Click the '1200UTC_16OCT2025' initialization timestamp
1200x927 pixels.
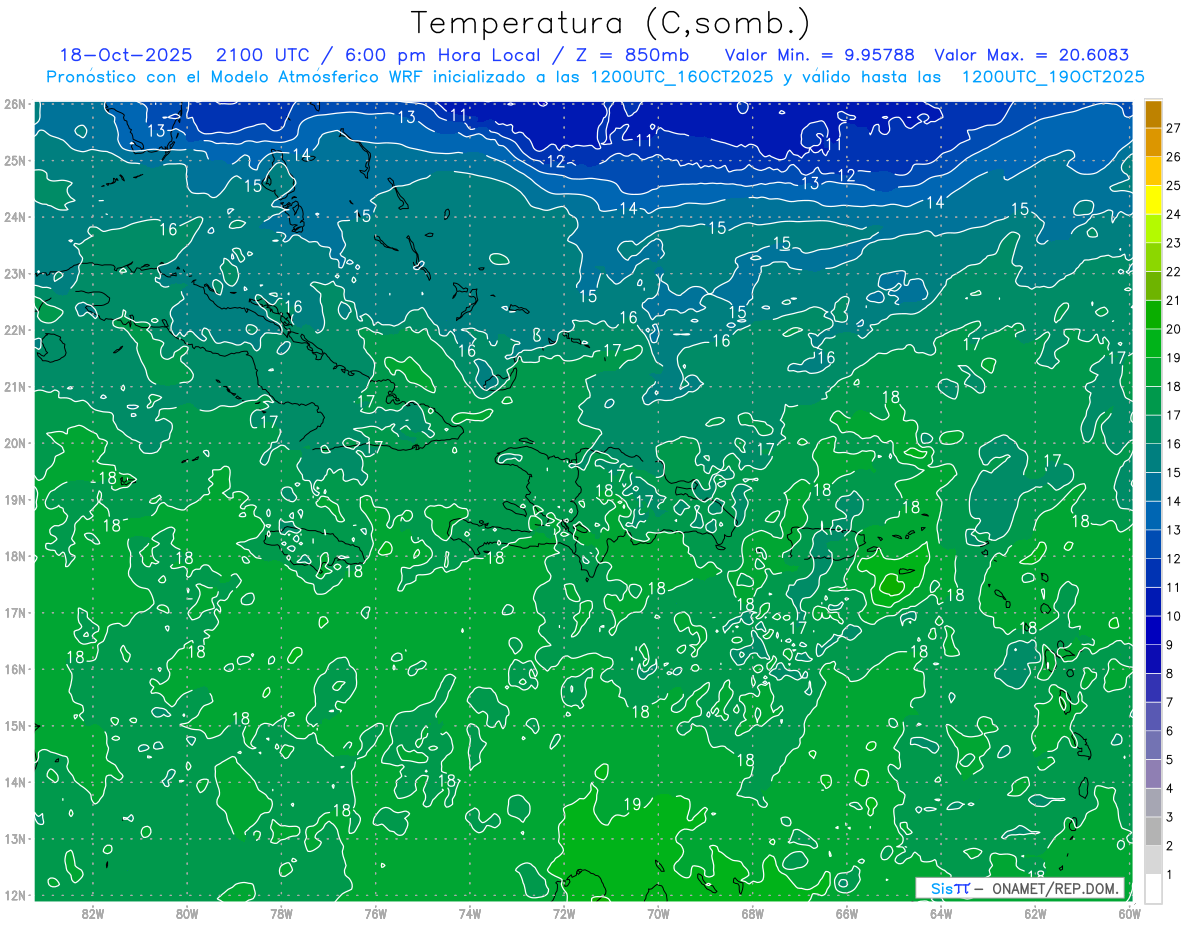click(x=682, y=77)
